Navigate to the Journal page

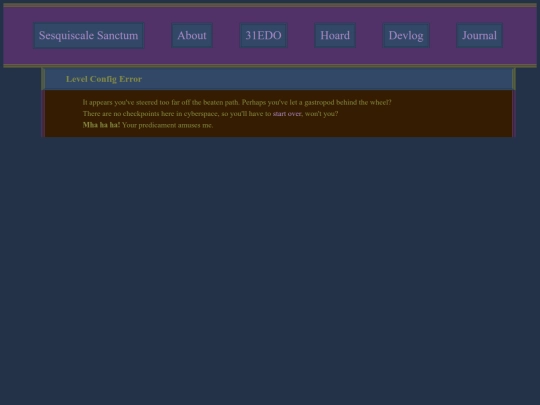tap(479, 35)
